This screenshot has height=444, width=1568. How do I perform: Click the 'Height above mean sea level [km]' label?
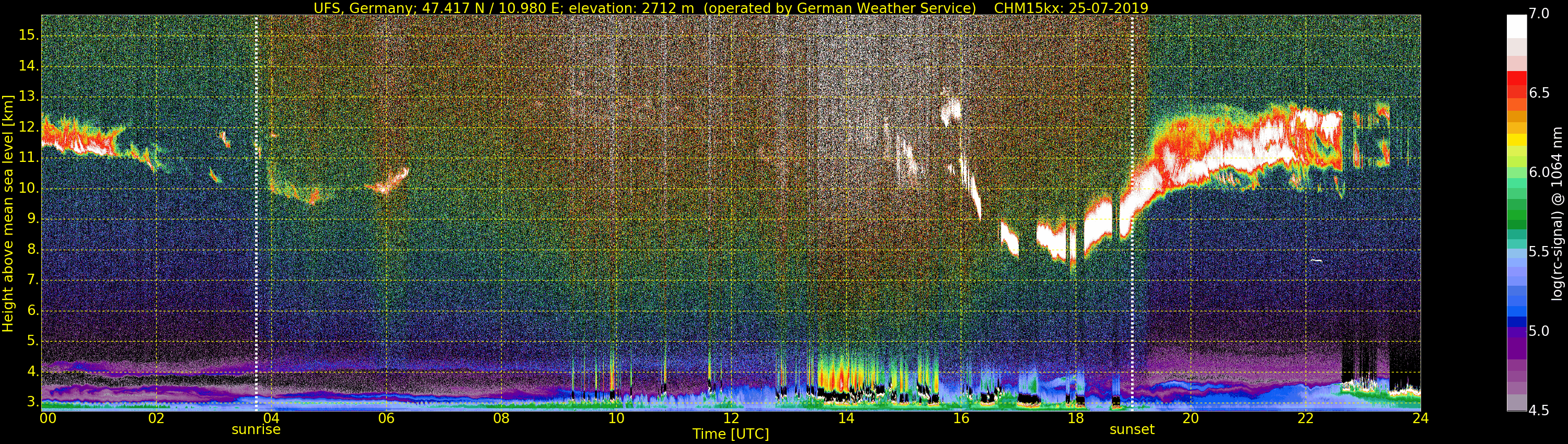(8, 214)
